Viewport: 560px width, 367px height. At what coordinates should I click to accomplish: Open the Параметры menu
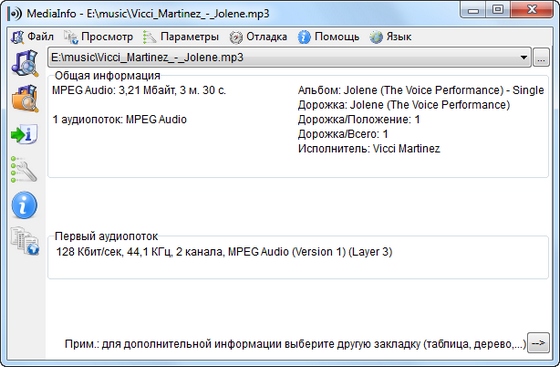pos(189,36)
